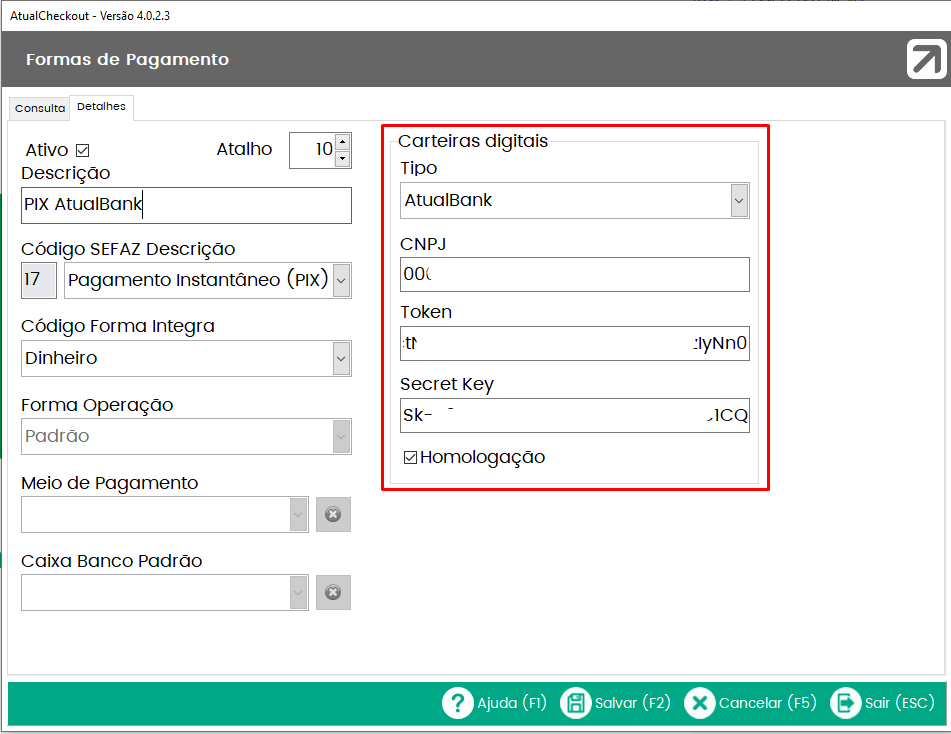Select the Detalhes tab

click(101, 107)
